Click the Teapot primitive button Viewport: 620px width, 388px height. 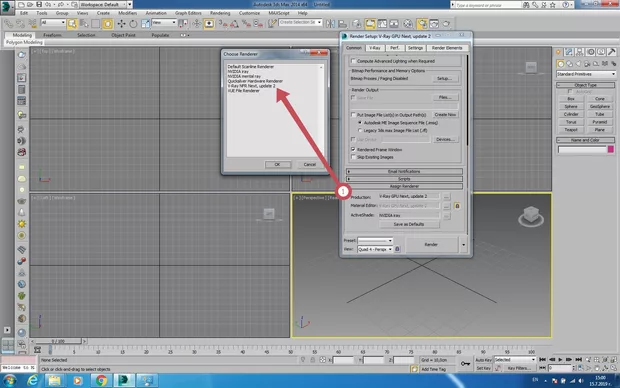pos(571,130)
